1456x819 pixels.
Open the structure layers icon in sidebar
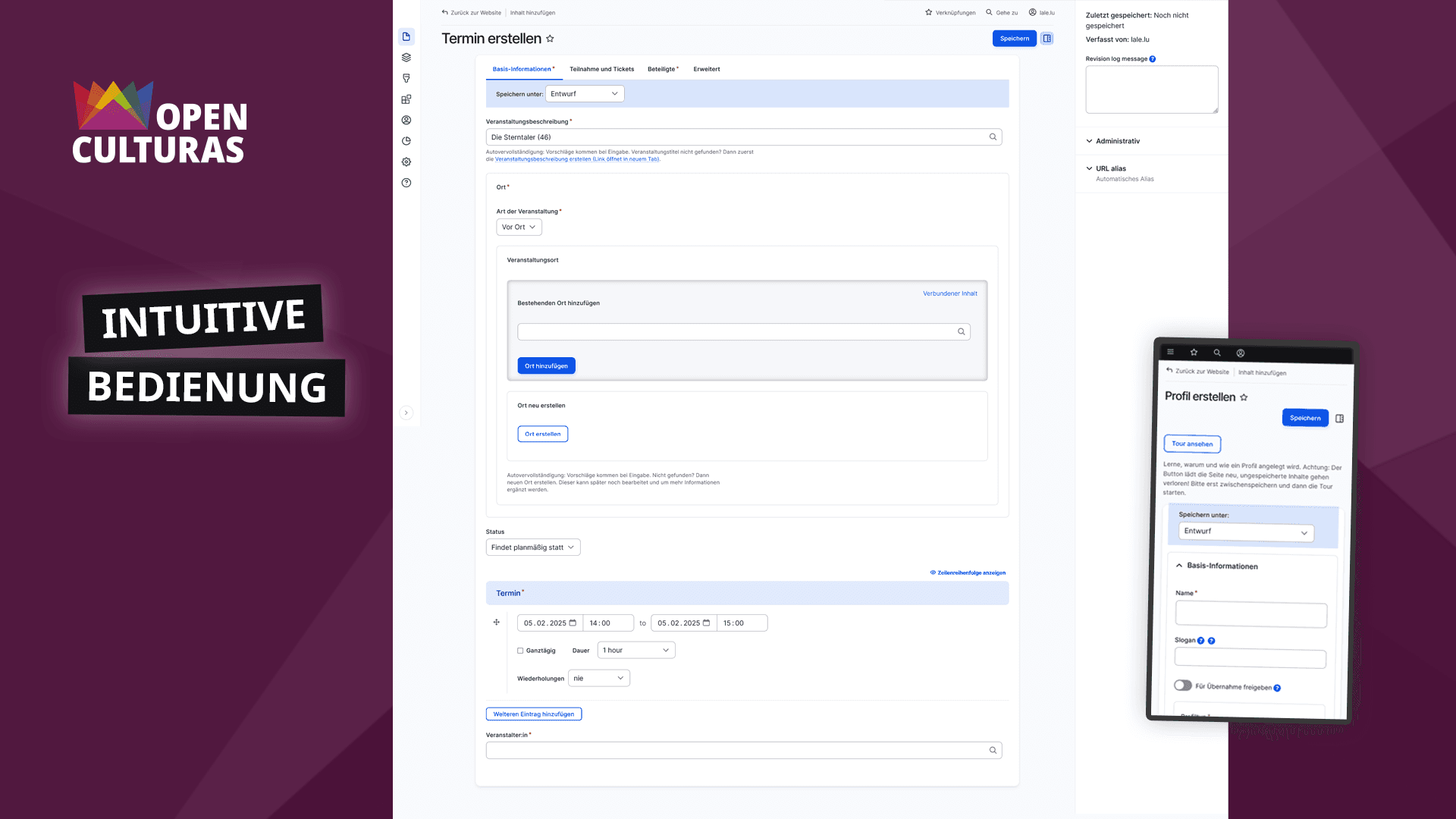click(406, 58)
